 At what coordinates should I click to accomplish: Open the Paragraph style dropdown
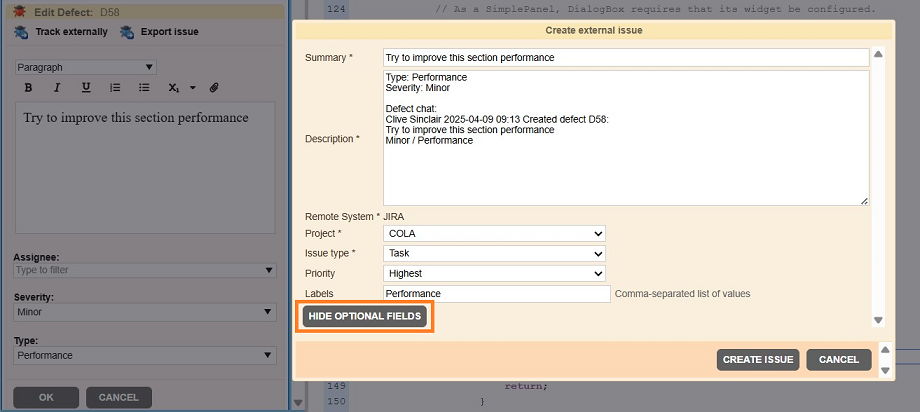click(85, 67)
